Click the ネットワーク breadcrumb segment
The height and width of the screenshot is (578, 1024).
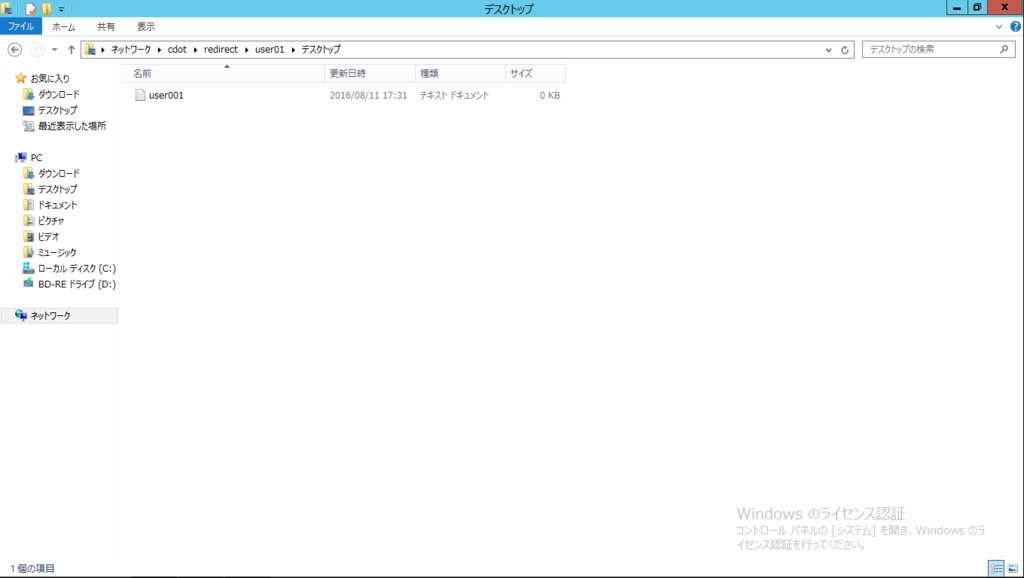[131, 50]
